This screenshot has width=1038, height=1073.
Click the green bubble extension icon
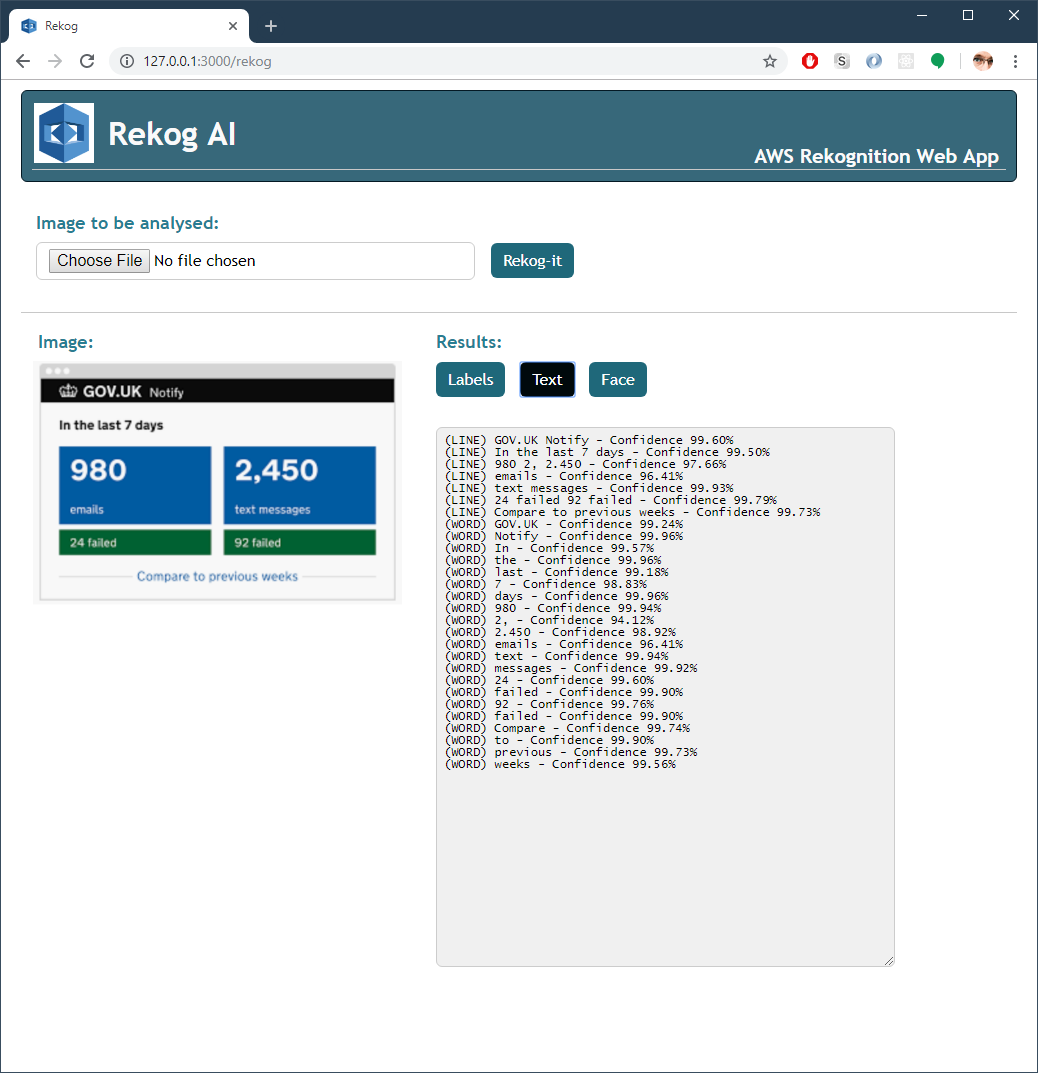pos(937,61)
